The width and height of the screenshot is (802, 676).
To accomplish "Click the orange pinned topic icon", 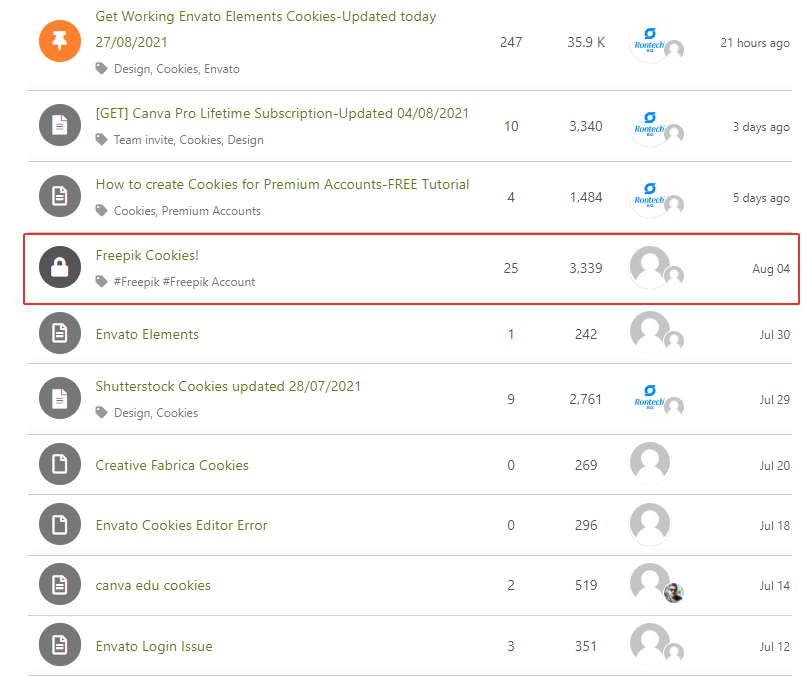I will point(60,41).
